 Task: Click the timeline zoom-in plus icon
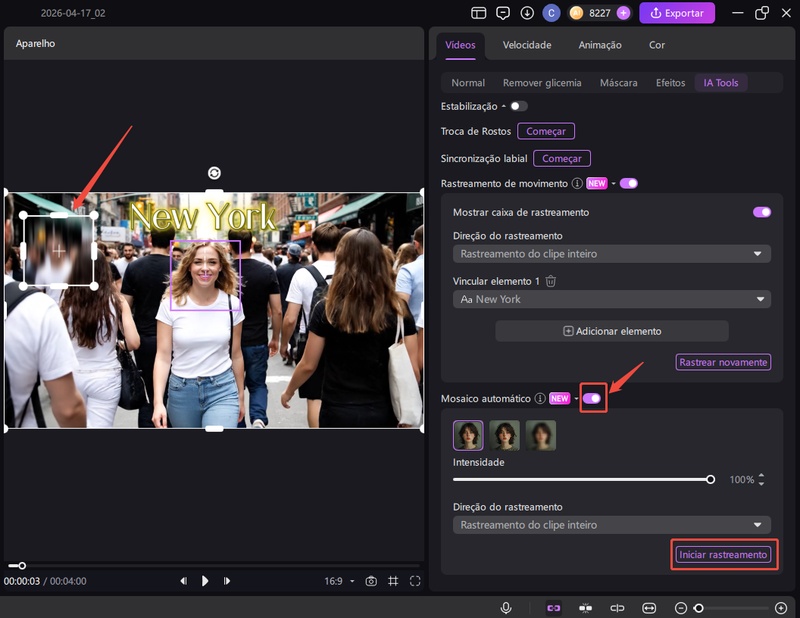tap(781, 608)
